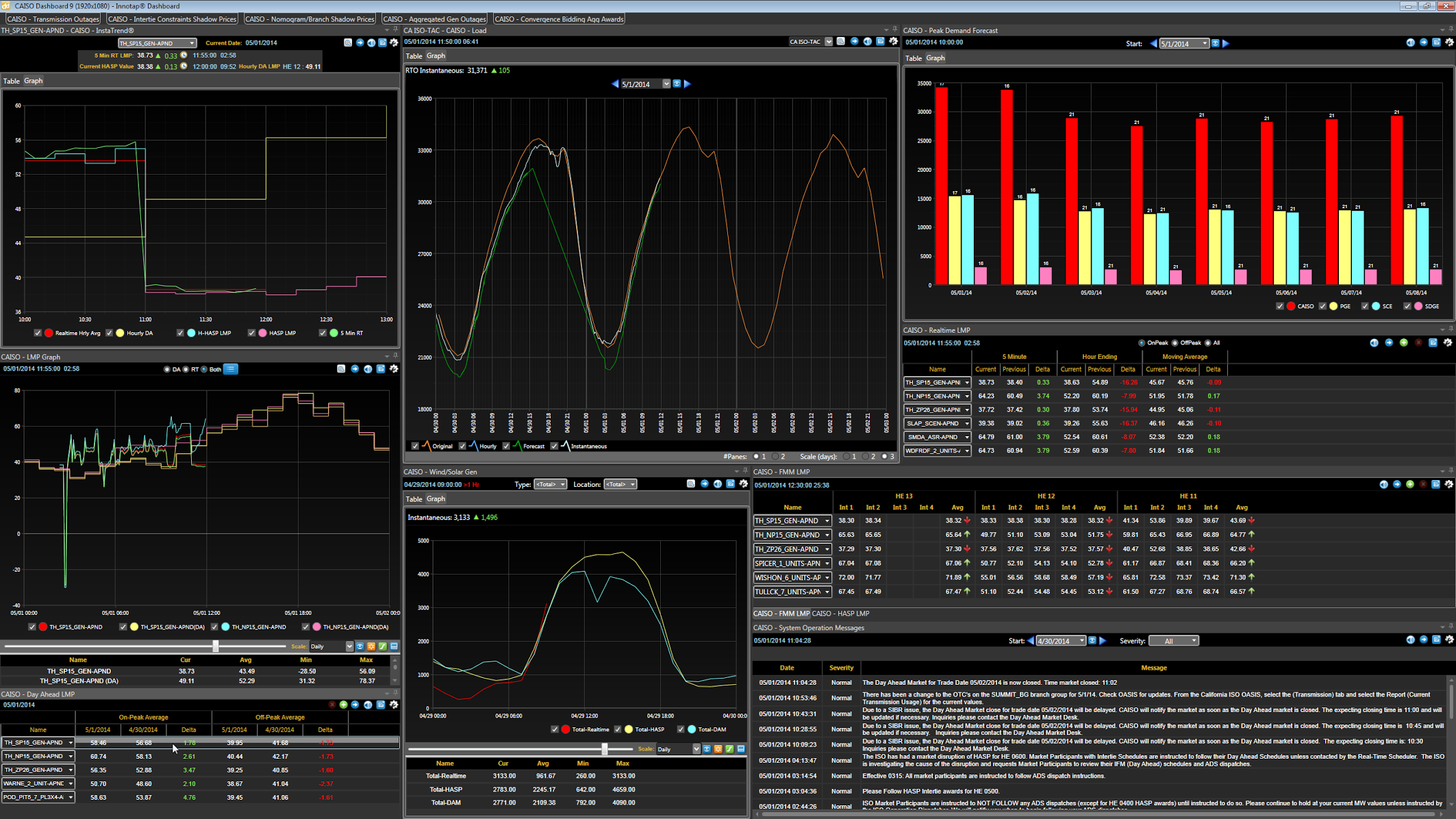Click green line-chart icon below Wind/Solar graph
This screenshot has width=1456, height=819.
pyautogui.click(x=729, y=749)
